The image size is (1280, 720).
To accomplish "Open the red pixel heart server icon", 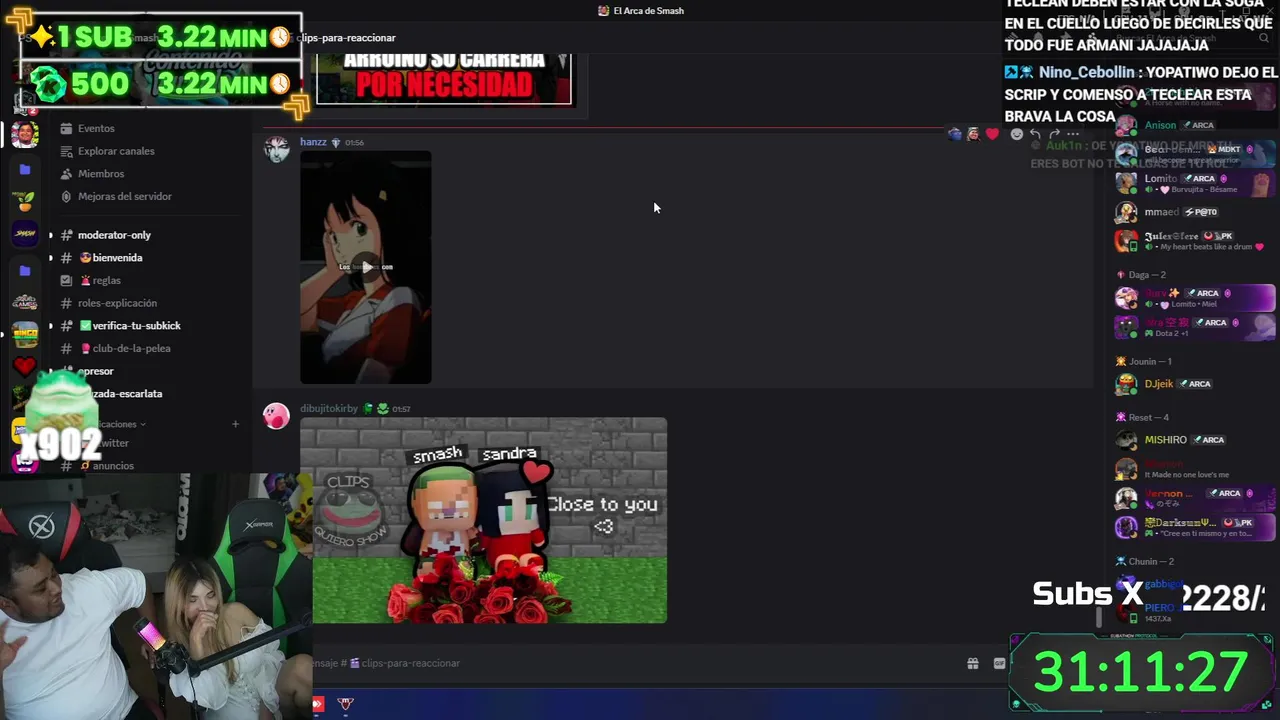I will click(x=25, y=366).
